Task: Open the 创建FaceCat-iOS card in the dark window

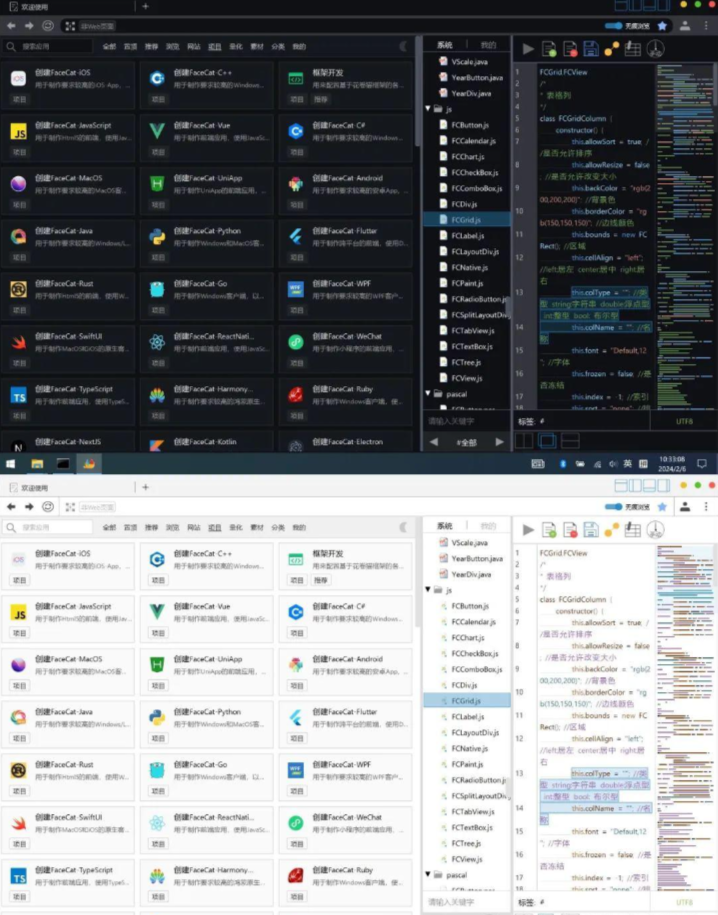Action: click(68, 84)
